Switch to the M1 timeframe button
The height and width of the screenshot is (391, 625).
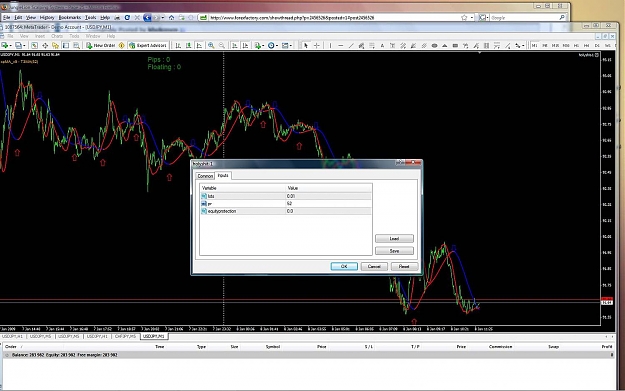534,45
